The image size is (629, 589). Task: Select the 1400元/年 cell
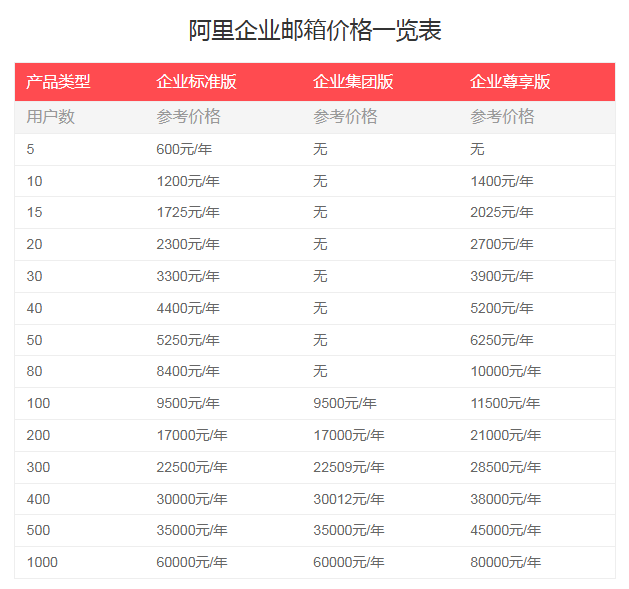[x=502, y=181]
